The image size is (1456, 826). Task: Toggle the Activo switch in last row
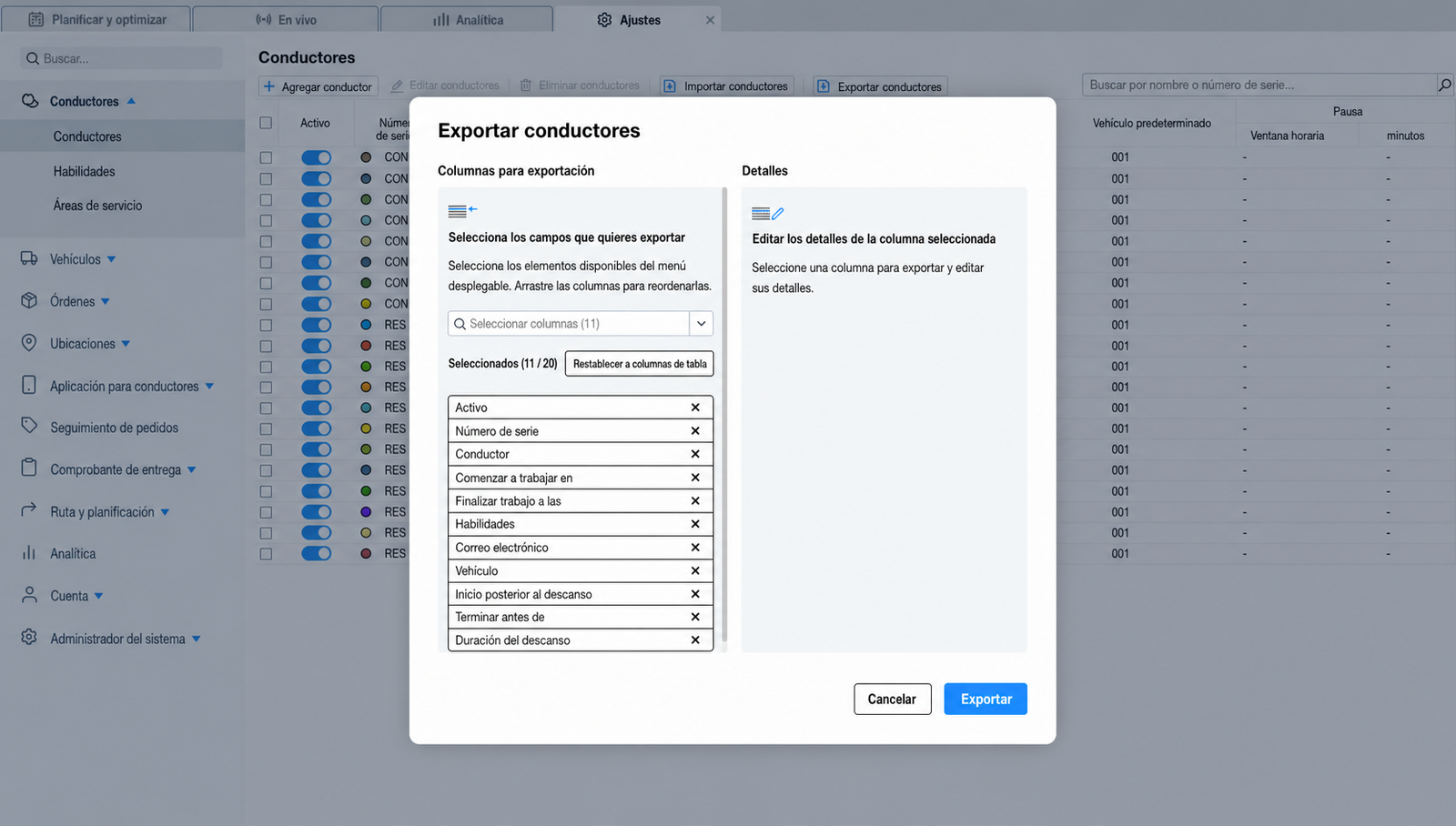(x=317, y=553)
